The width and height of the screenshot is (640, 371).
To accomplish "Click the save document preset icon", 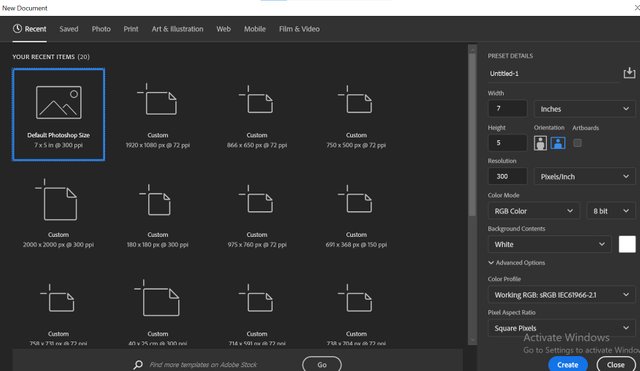I will pos(629,73).
